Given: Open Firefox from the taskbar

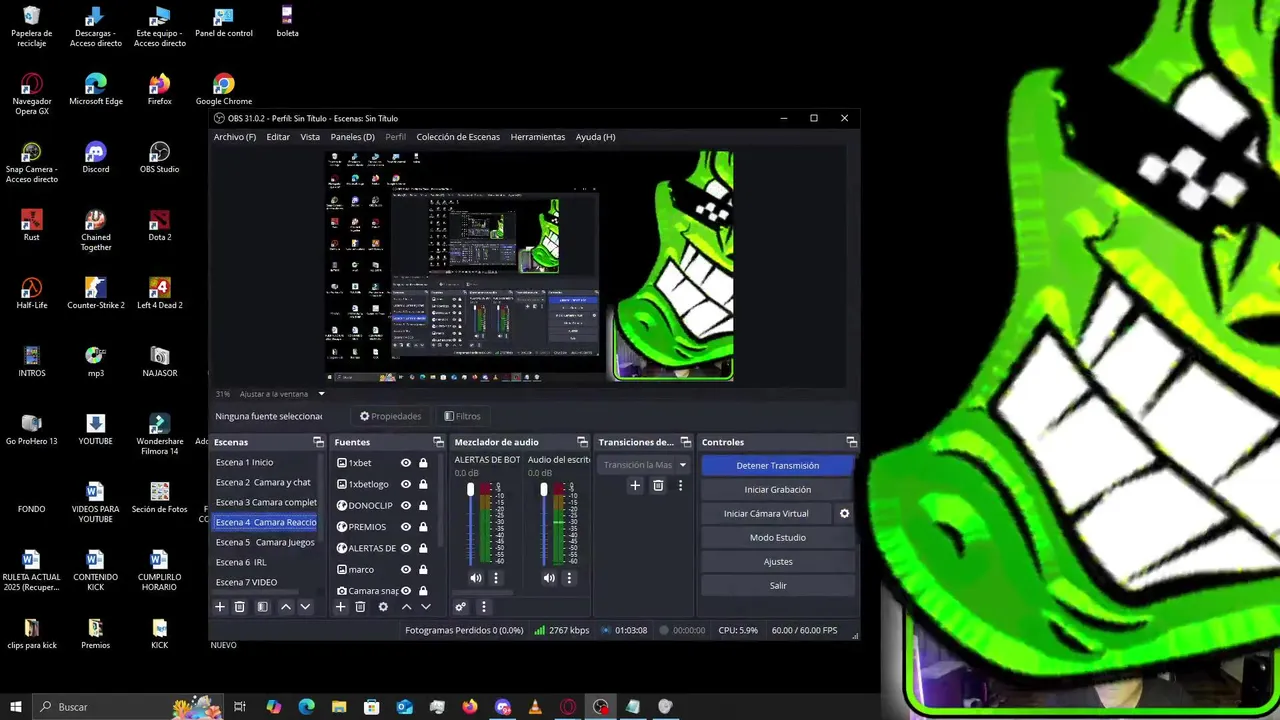Looking at the screenshot, I should [x=470, y=707].
